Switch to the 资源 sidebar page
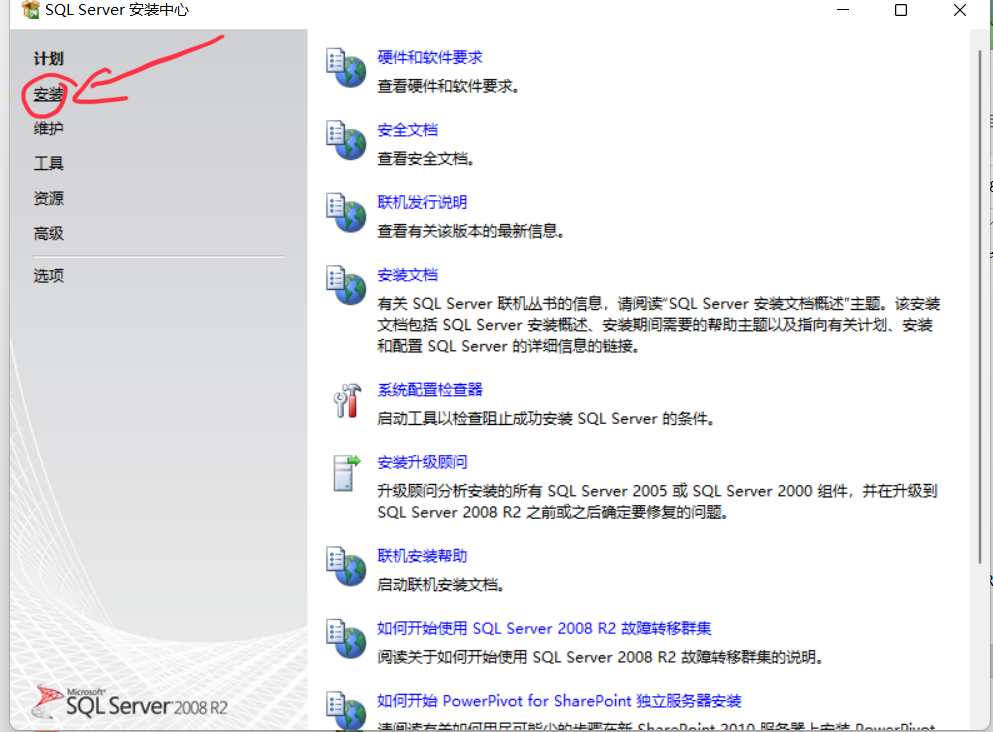The image size is (993, 732). pos(49,198)
